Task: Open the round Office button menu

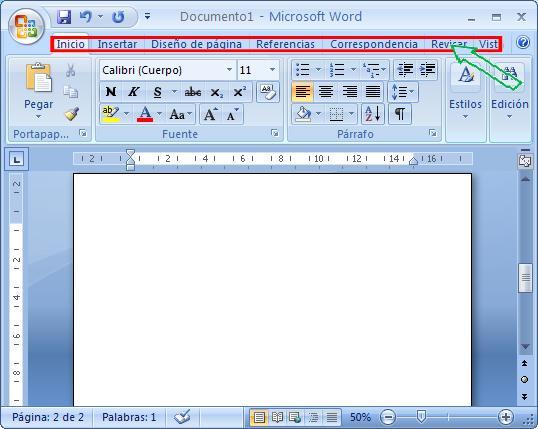Action: [26, 26]
